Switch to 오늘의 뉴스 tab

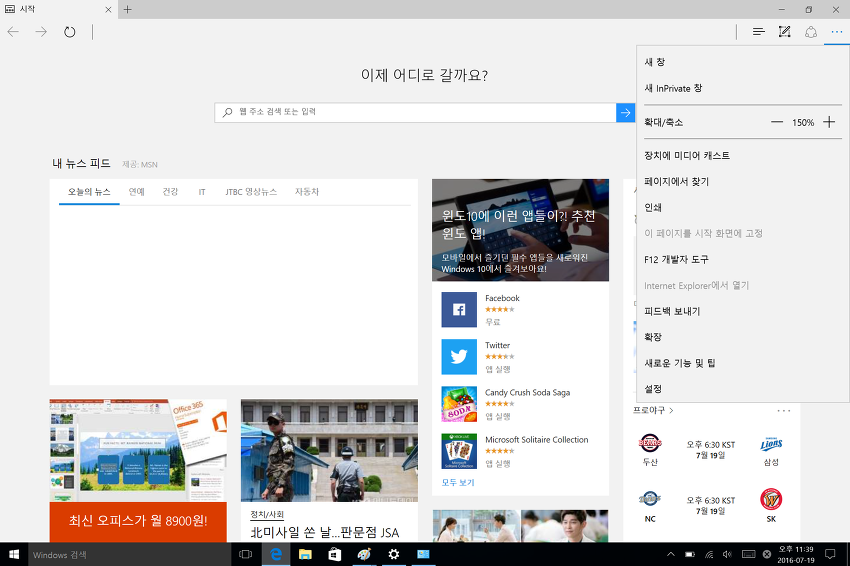coord(89,192)
